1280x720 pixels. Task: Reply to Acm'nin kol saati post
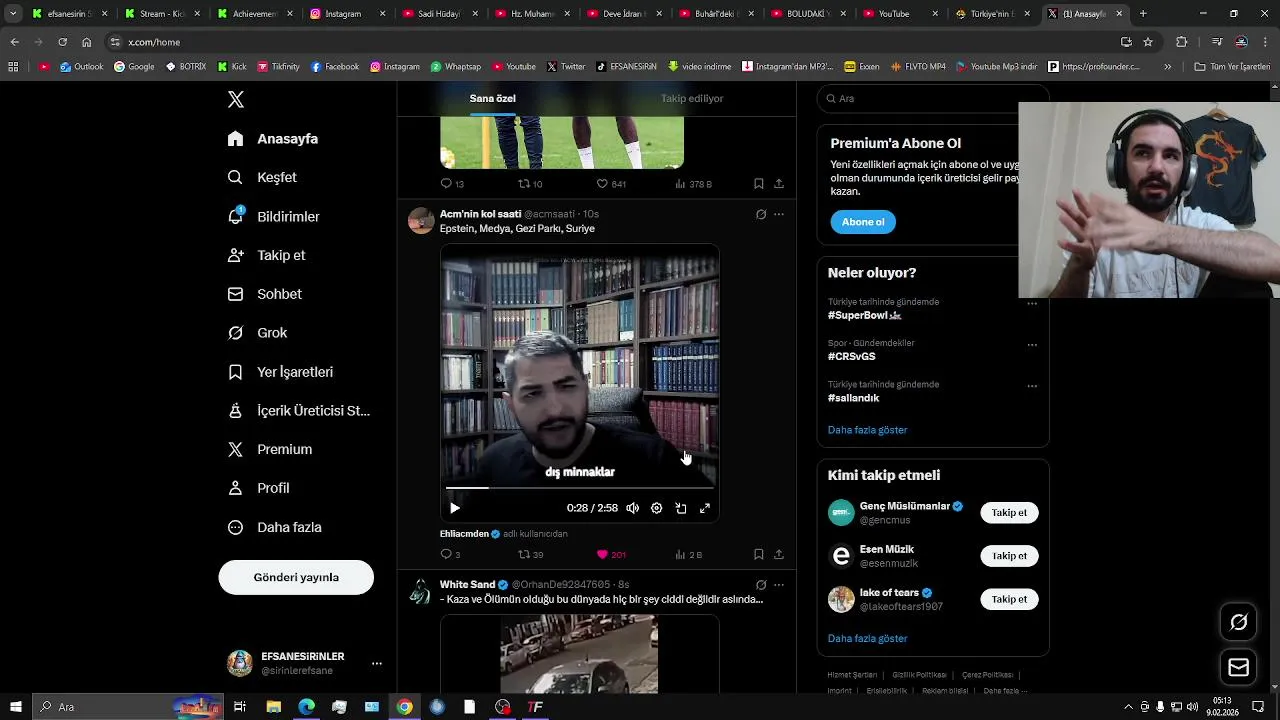click(x=450, y=555)
